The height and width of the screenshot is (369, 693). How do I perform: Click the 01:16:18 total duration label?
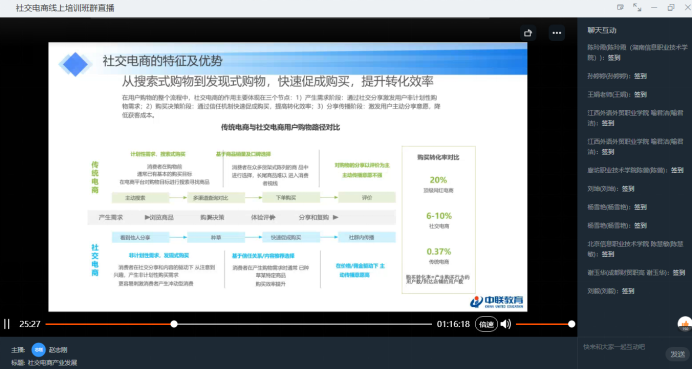point(453,324)
